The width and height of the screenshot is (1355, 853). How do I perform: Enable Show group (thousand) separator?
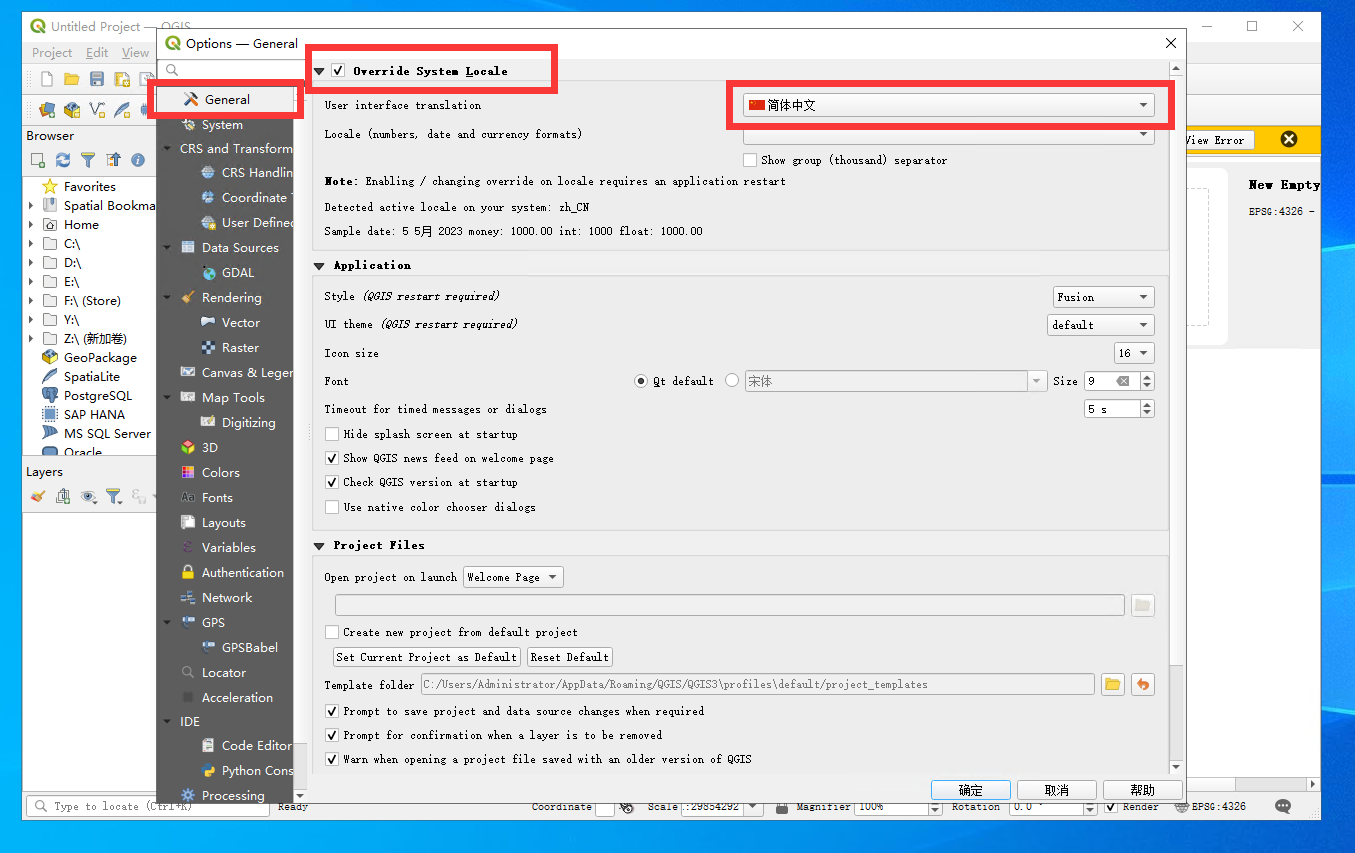[x=750, y=160]
